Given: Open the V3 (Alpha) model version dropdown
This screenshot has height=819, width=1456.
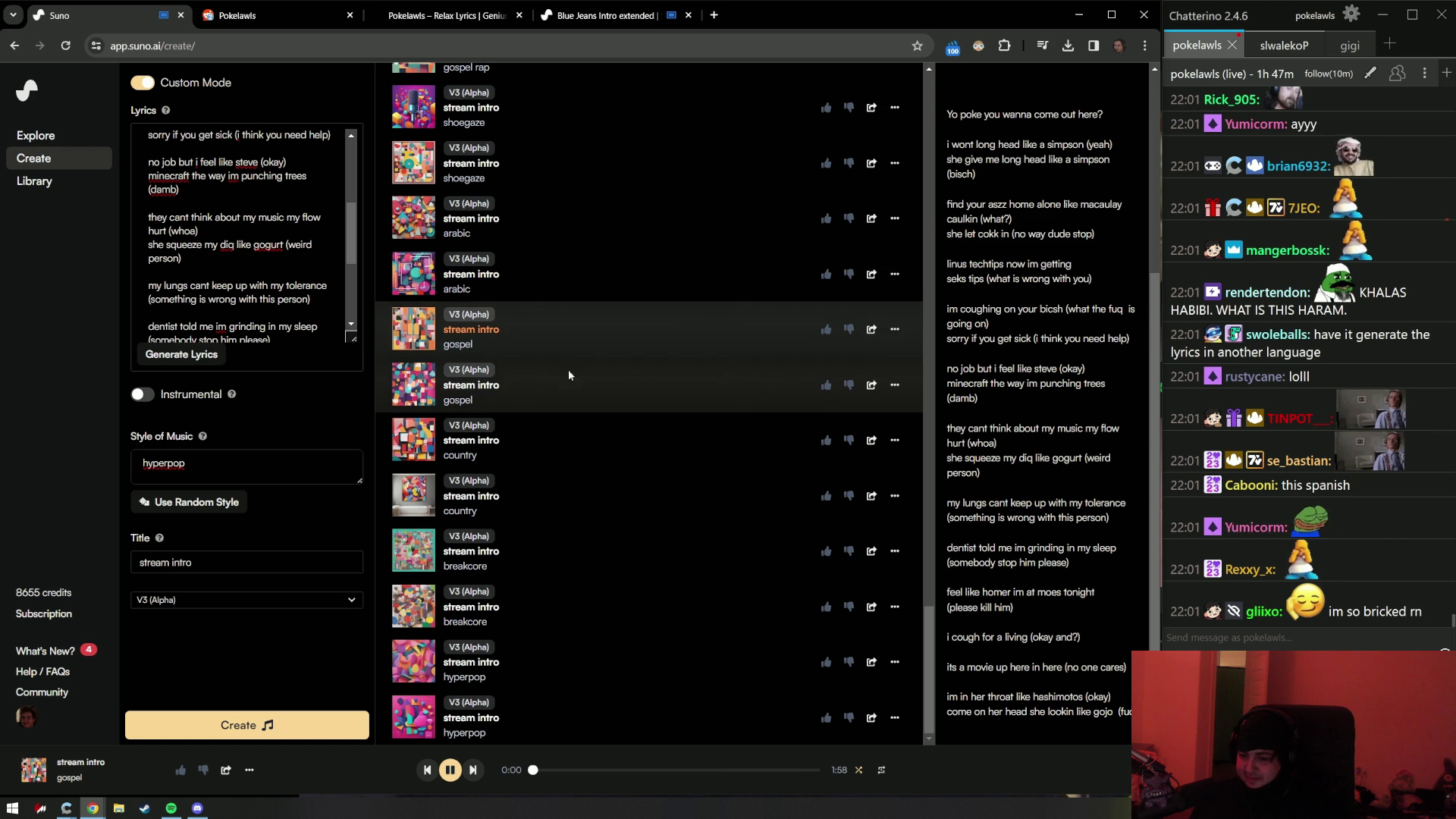Looking at the screenshot, I should 246,599.
